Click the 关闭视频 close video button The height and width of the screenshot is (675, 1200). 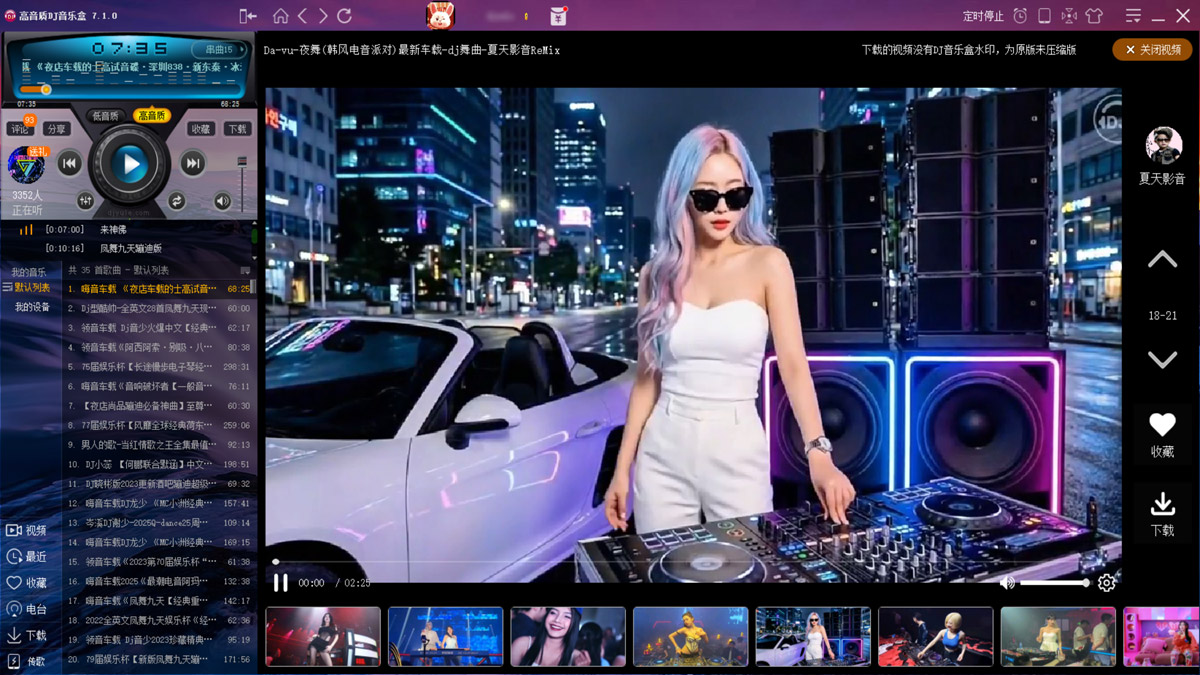coord(1152,50)
